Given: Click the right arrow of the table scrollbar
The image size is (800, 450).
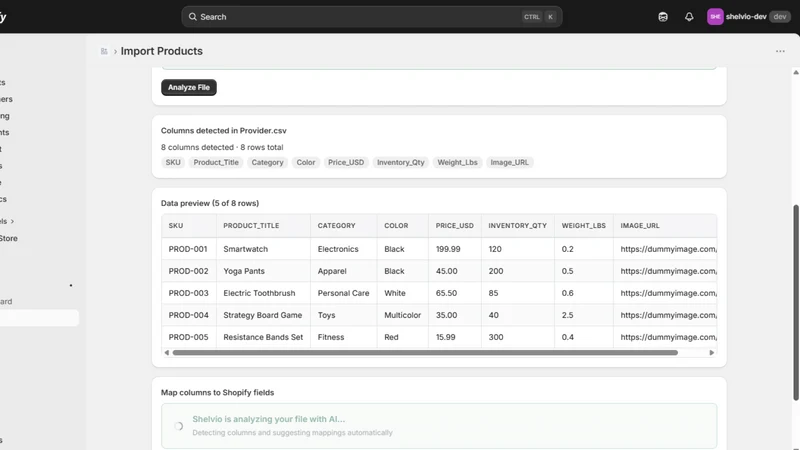Looking at the screenshot, I should click(712, 353).
